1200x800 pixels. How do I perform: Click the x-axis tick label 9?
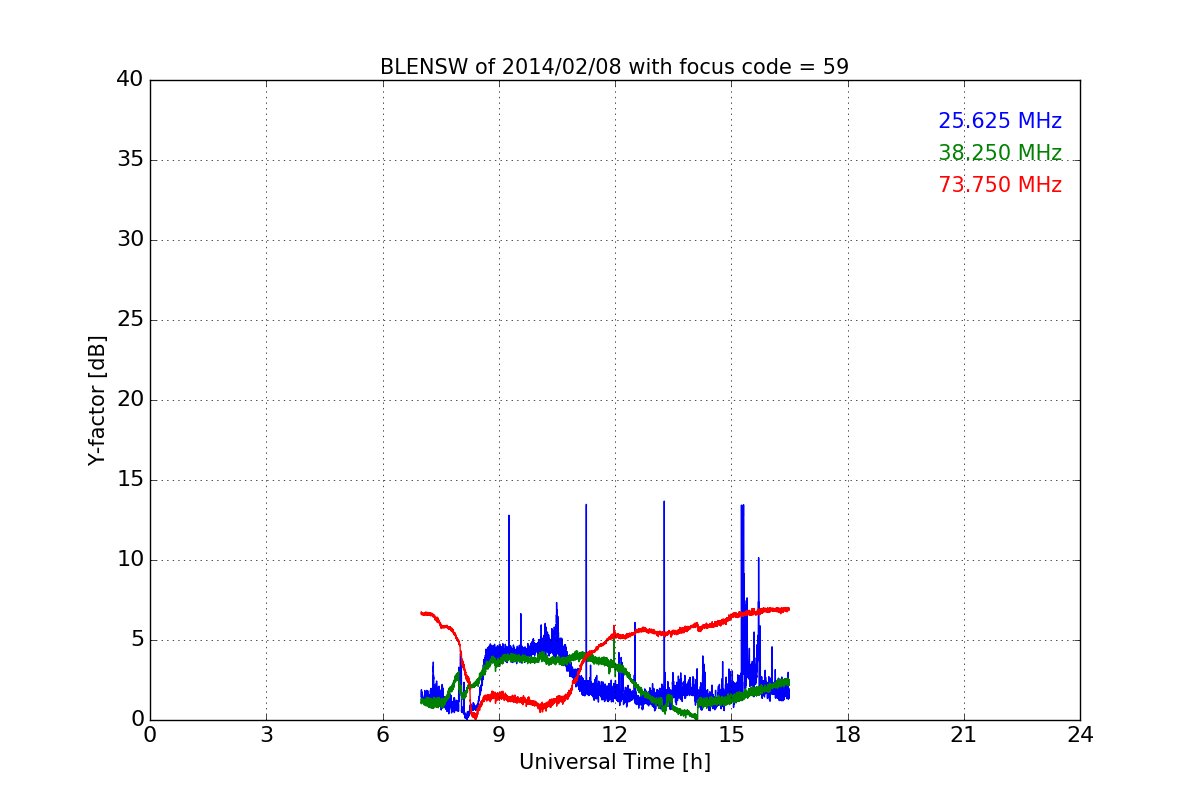pyautogui.click(x=499, y=734)
